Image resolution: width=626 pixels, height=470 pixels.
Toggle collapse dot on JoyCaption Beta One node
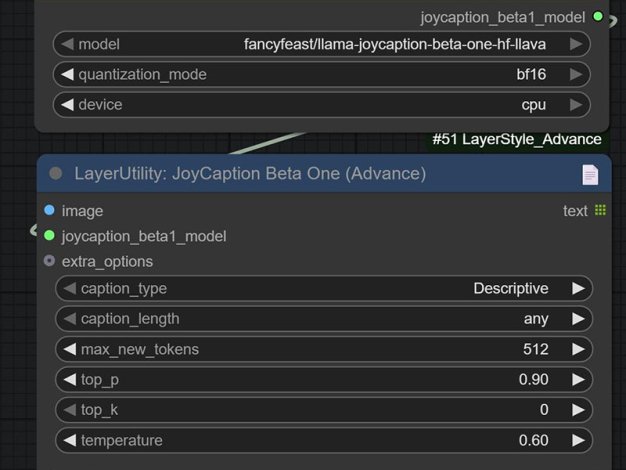tap(55, 173)
